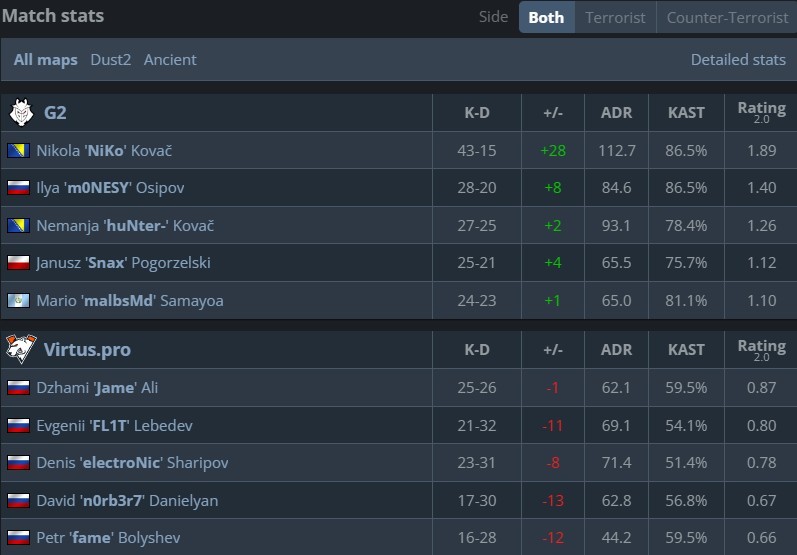
Task: Select the Ancient map tab
Action: pyautogui.click(x=170, y=60)
